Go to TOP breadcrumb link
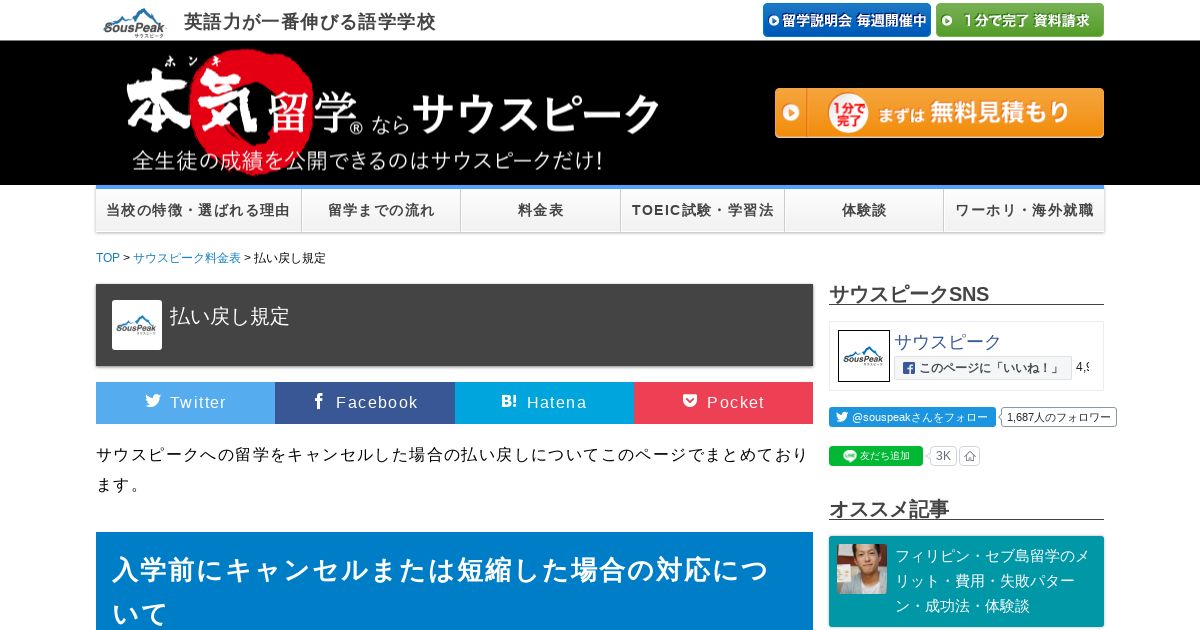Screen dimensions: 1200x630 pos(108,258)
